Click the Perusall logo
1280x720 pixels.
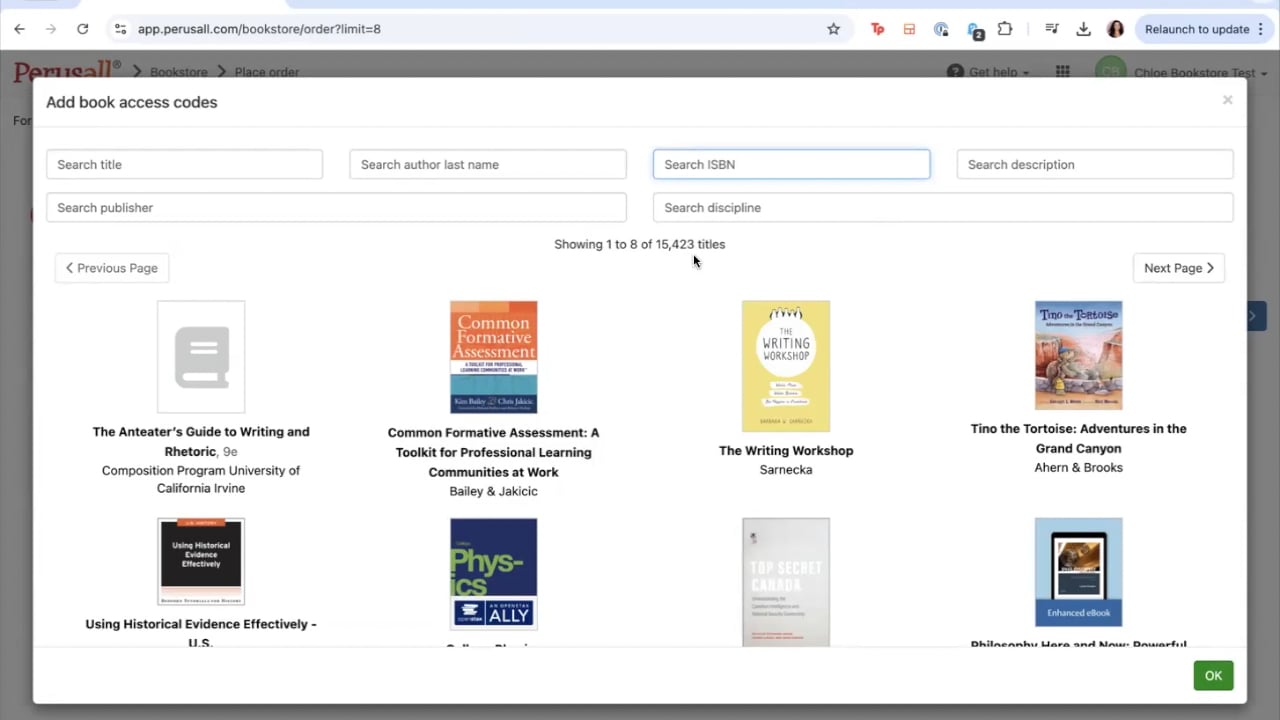coord(66,70)
